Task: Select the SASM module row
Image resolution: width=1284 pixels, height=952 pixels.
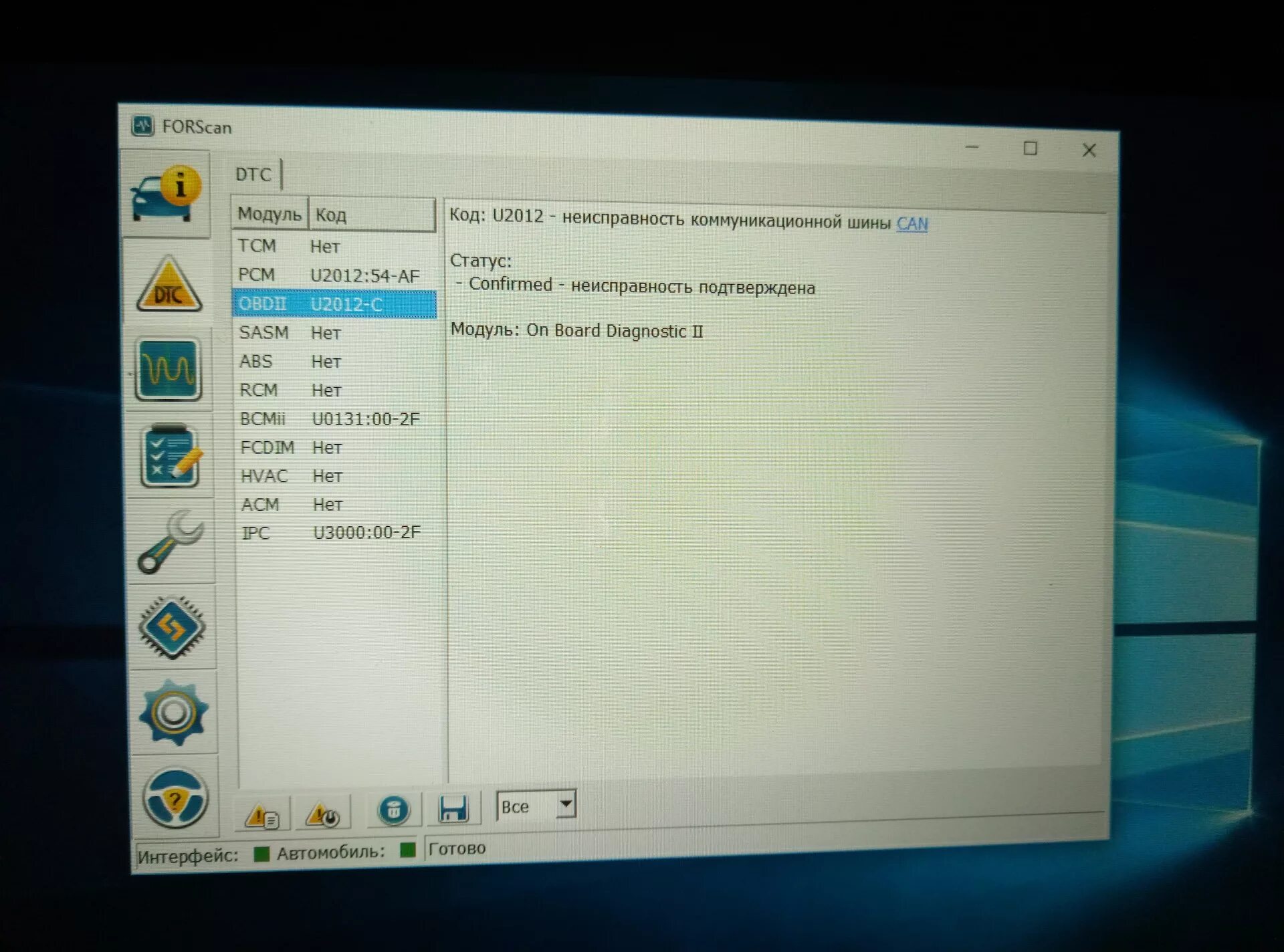Action: tap(334, 332)
